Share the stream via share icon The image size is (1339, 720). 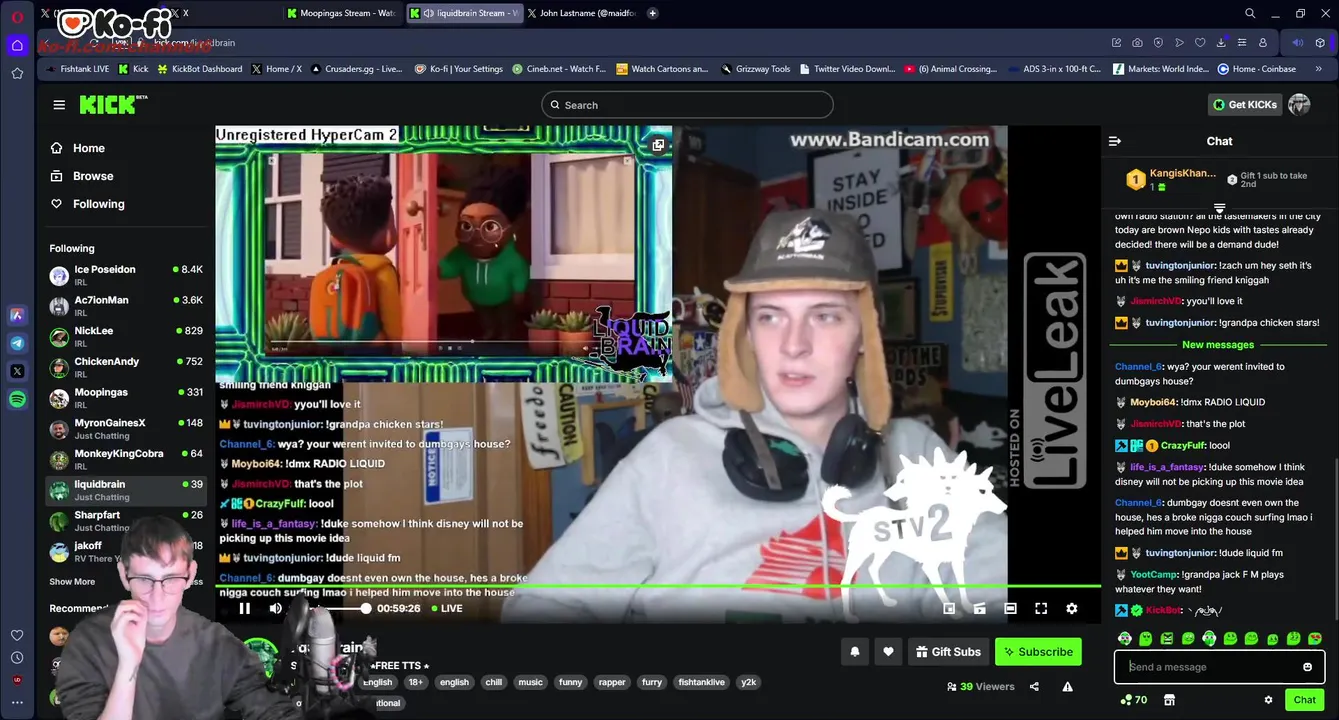(1034, 687)
